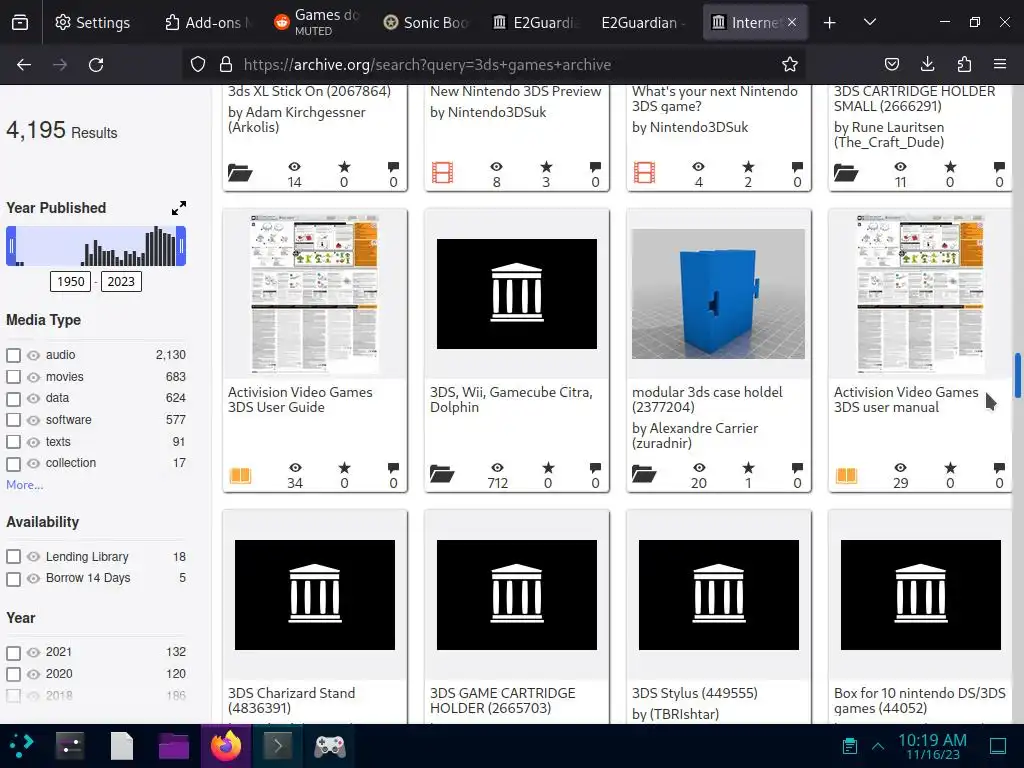This screenshot has width=1024, height=768.
Task: Open the Firefox downloads panel
Action: tap(927, 64)
